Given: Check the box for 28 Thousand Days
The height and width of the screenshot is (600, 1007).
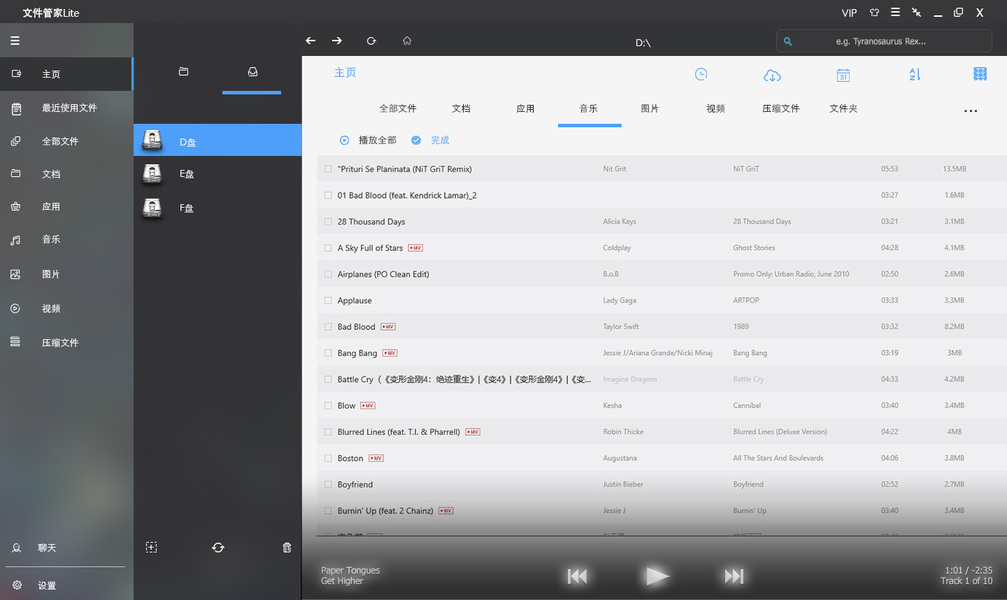Looking at the screenshot, I should click(x=328, y=222).
